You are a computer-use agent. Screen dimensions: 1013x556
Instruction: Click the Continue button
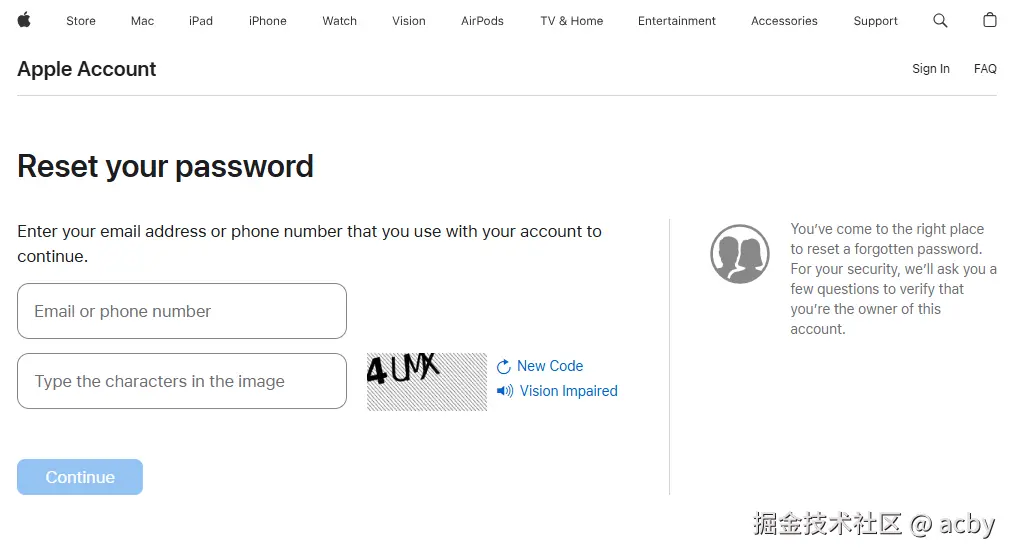79,477
